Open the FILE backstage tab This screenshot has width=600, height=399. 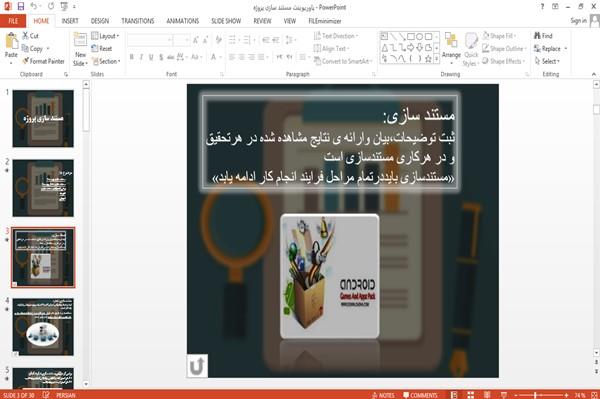pos(13,21)
